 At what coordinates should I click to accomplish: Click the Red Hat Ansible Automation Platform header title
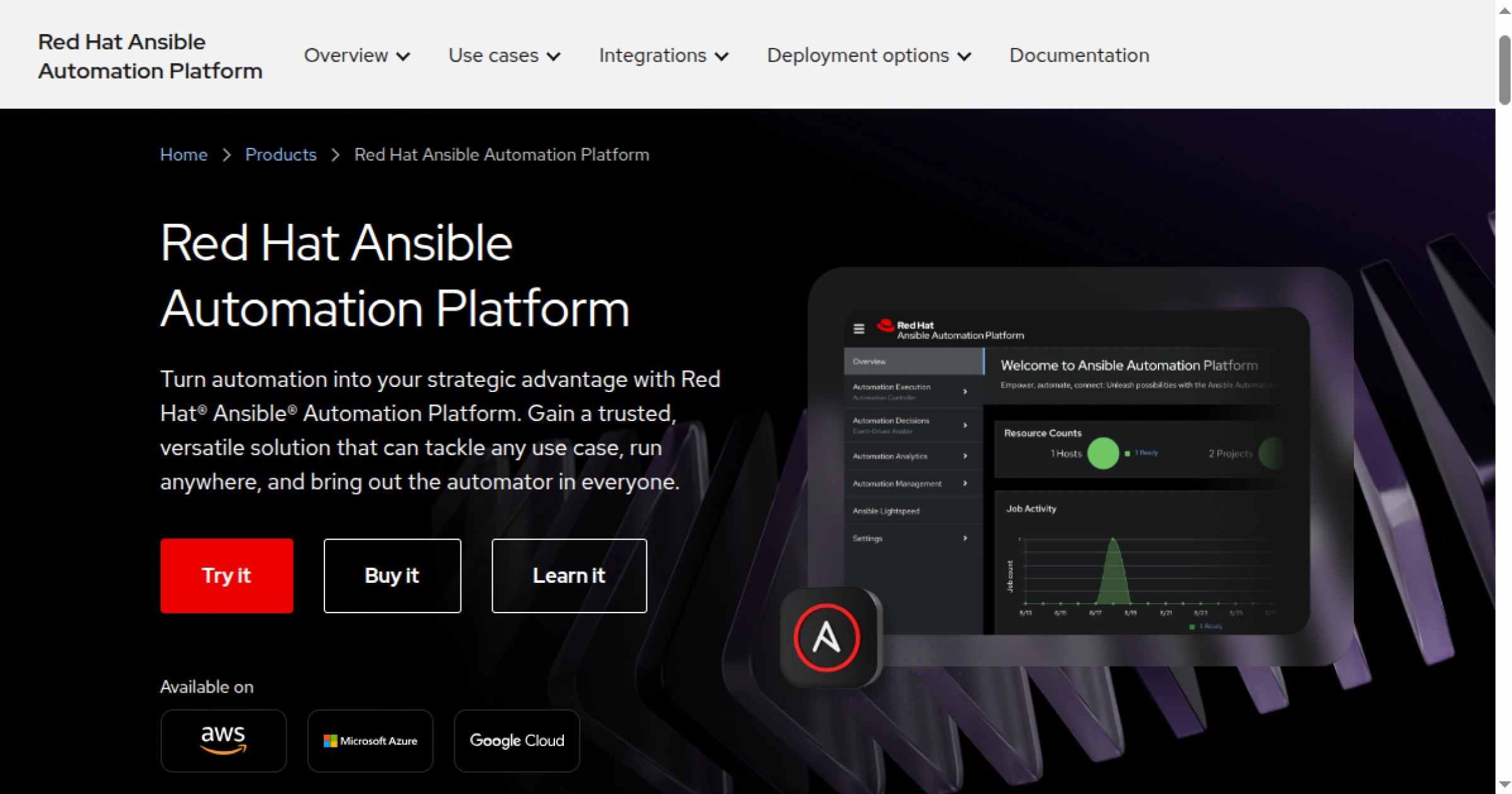click(x=150, y=56)
